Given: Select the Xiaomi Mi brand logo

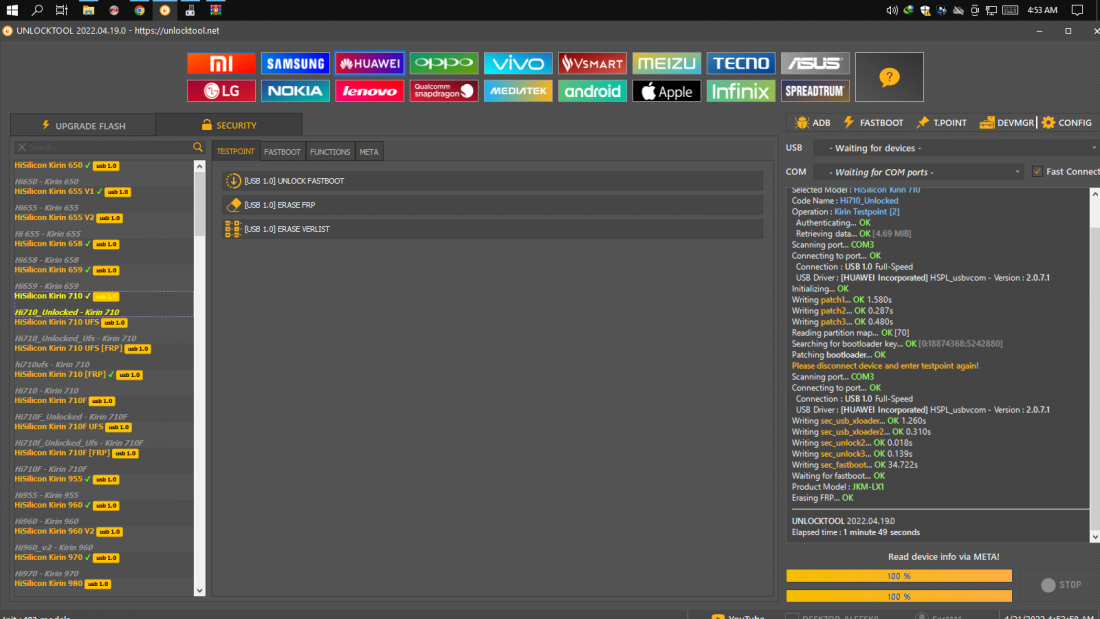Looking at the screenshot, I should click(221, 63).
